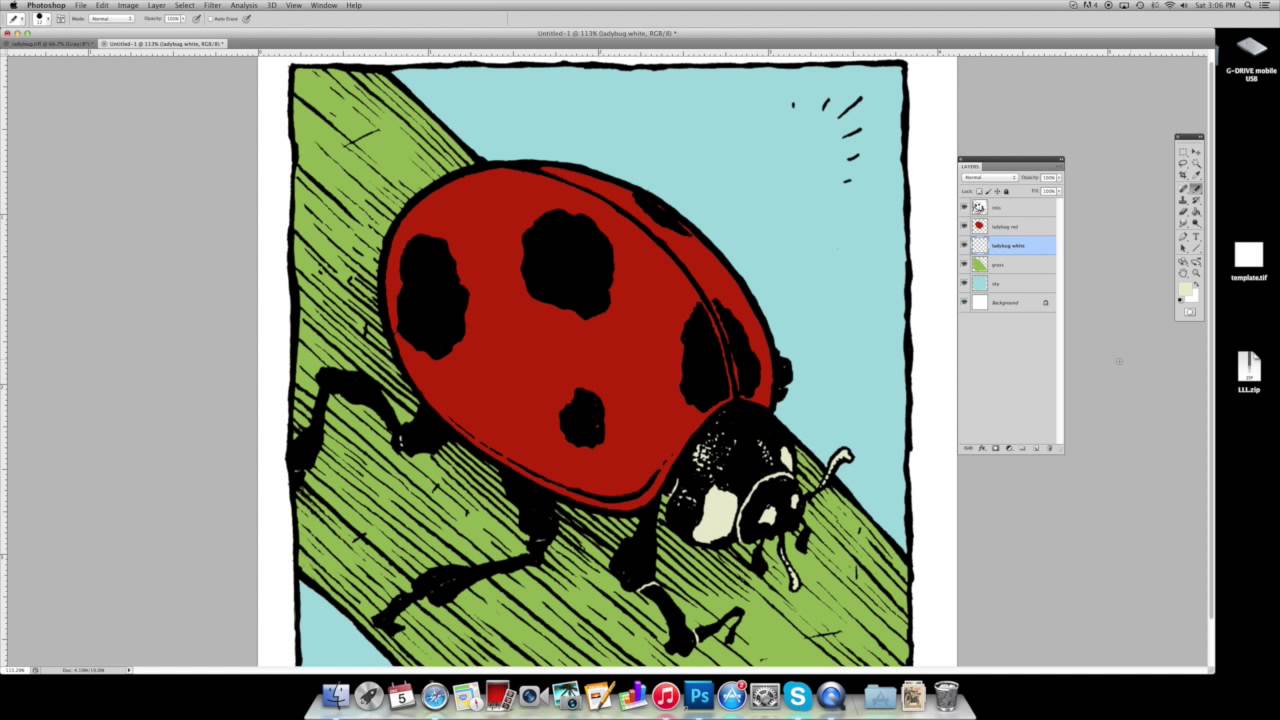Open the Analysis menu
This screenshot has height=720, width=1280.
[244, 5]
